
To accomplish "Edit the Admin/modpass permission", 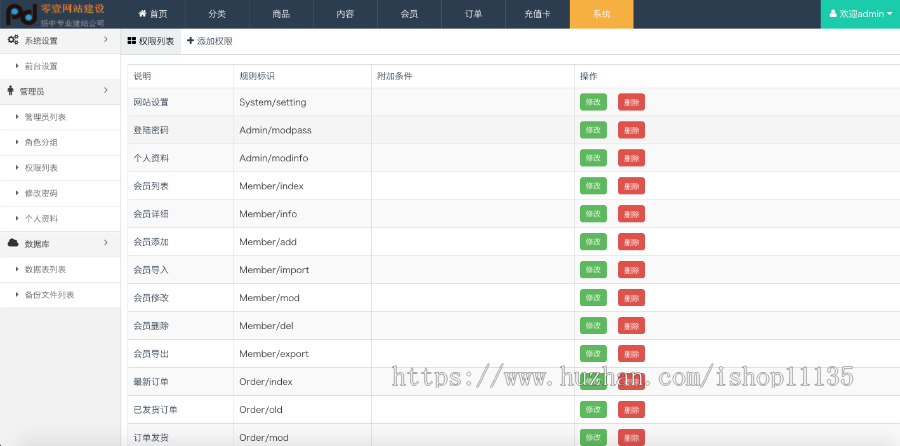I will 593,130.
